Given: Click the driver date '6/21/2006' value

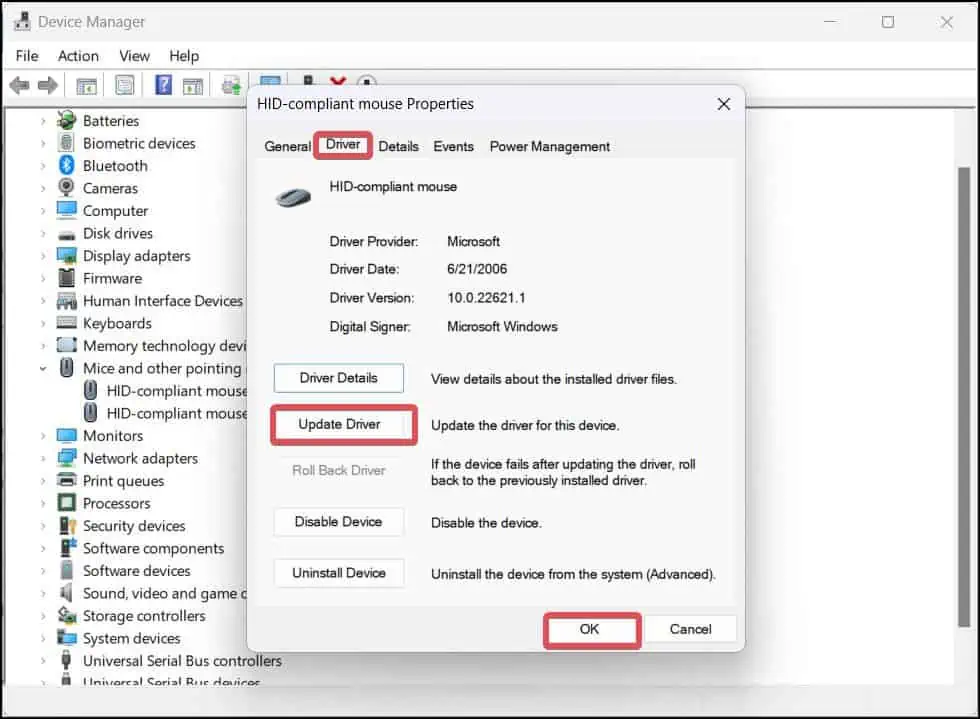Looking at the screenshot, I should coord(477,269).
